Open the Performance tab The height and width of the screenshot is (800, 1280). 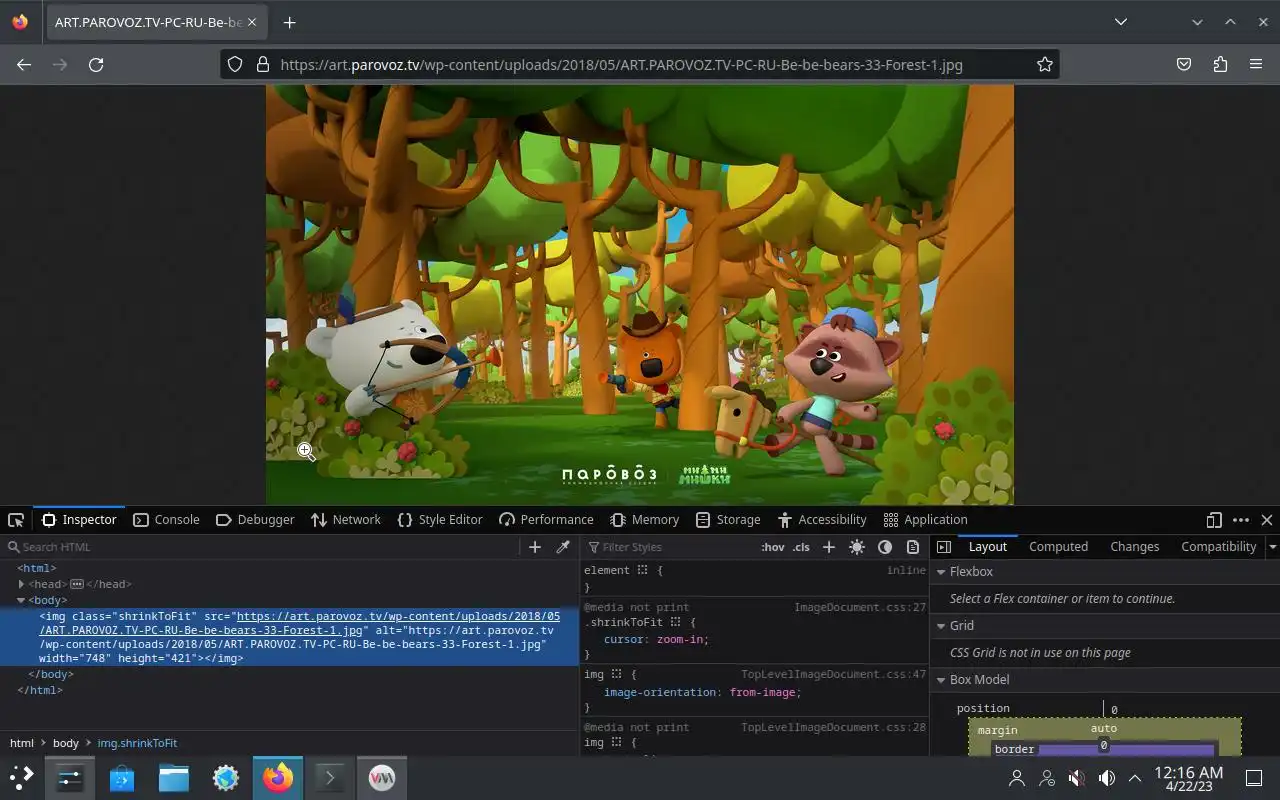[546, 520]
